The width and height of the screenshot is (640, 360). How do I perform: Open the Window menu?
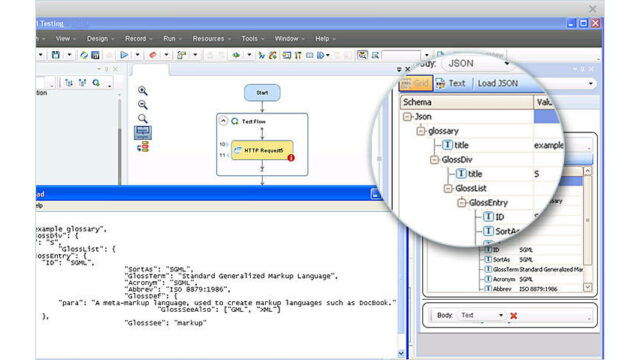tap(286, 38)
